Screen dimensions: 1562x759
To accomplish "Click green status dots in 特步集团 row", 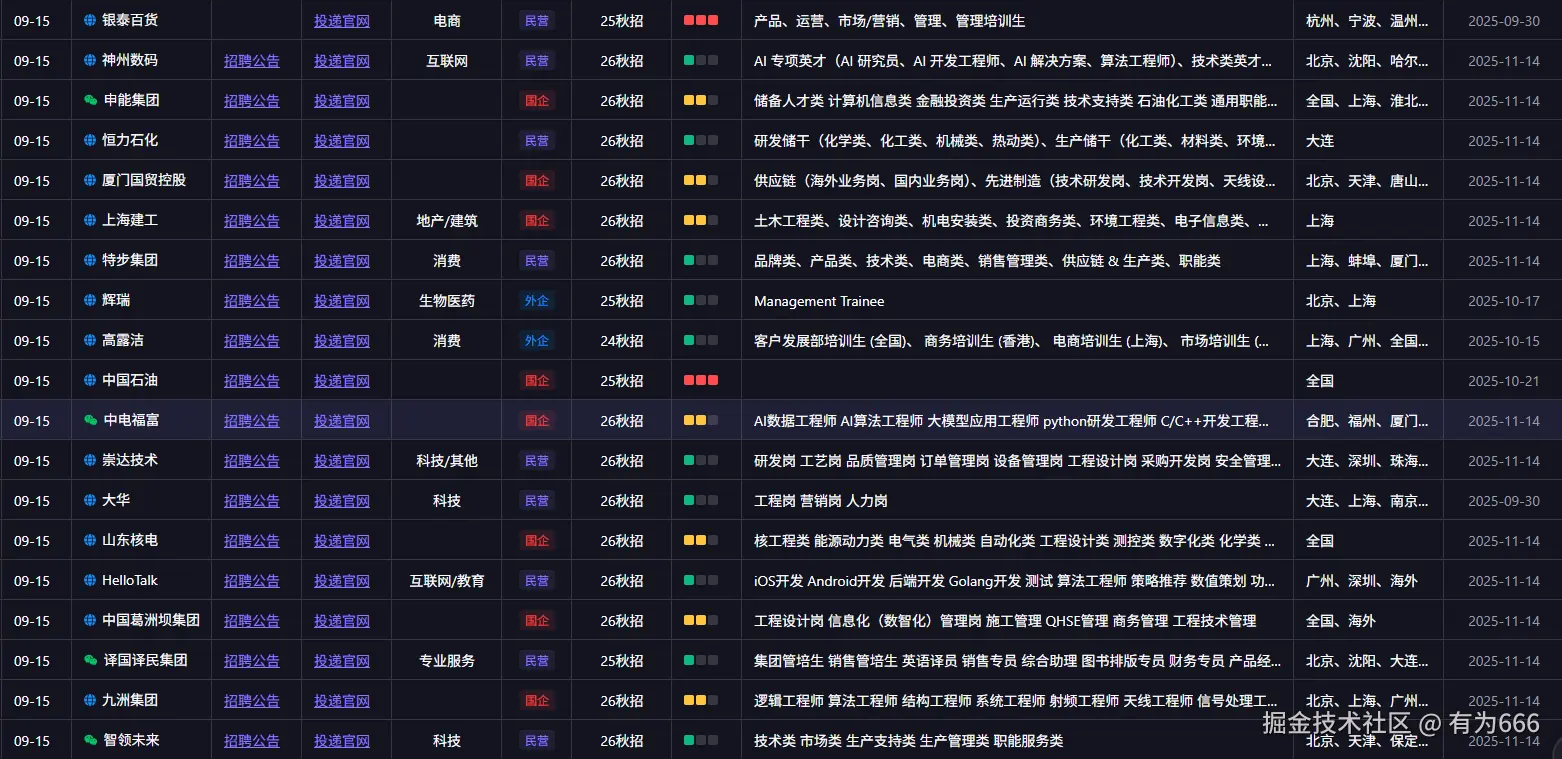I will [x=701, y=260].
